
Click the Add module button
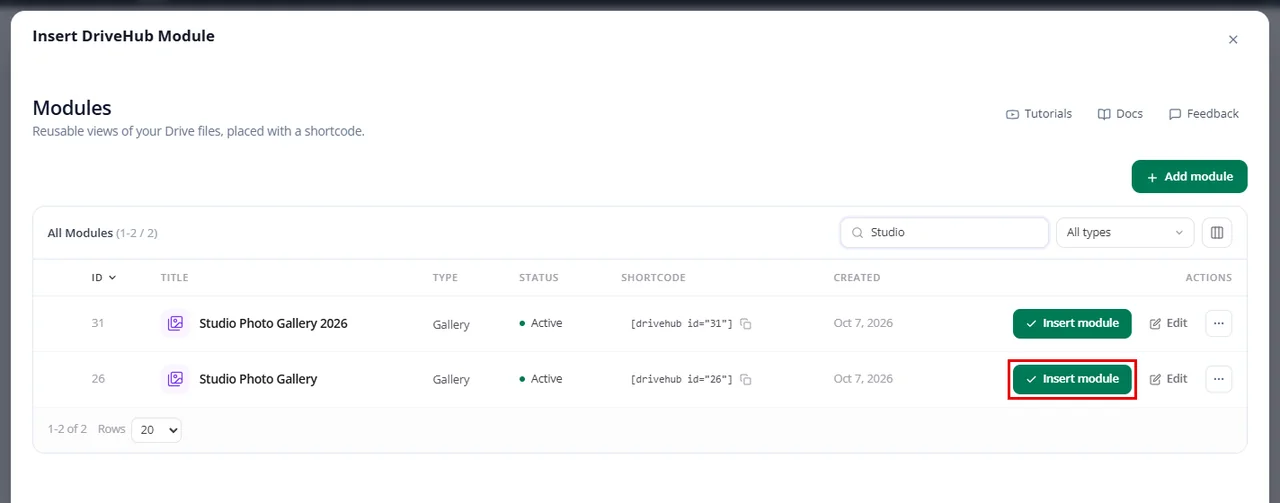coord(1190,176)
